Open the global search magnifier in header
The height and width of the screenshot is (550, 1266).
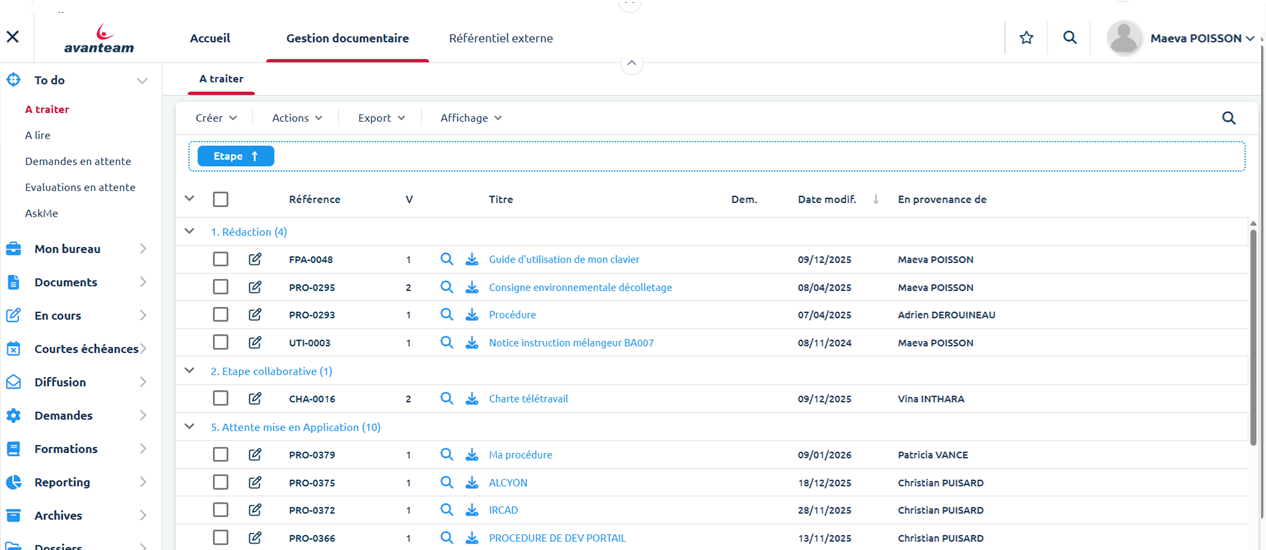[x=1070, y=38]
